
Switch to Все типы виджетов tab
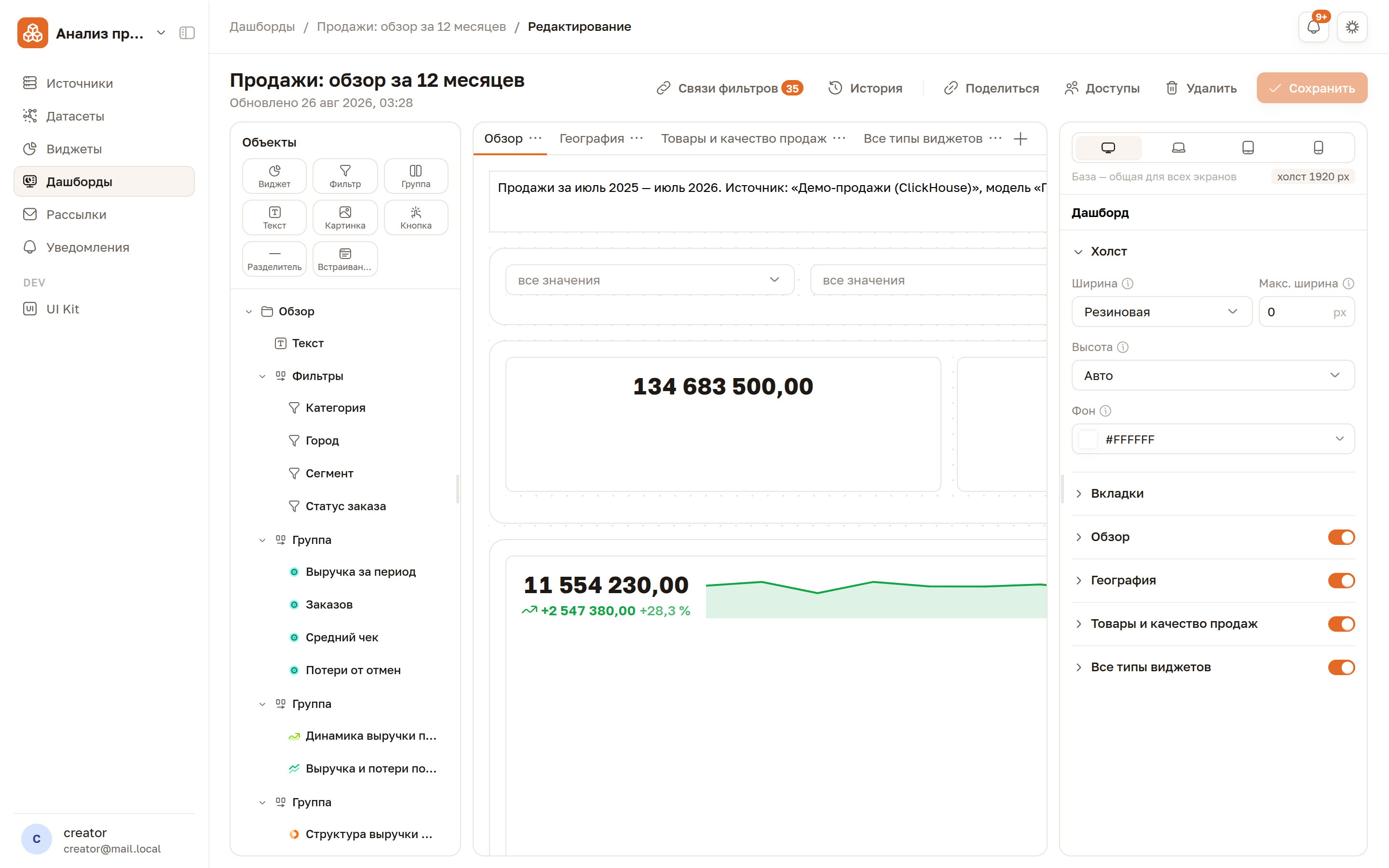click(923, 138)
